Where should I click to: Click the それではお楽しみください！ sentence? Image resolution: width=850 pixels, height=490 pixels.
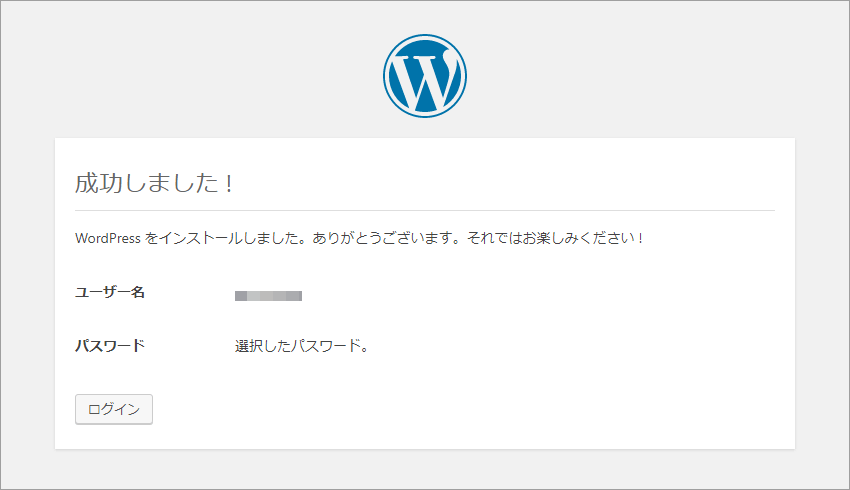(x=556, y=238)
